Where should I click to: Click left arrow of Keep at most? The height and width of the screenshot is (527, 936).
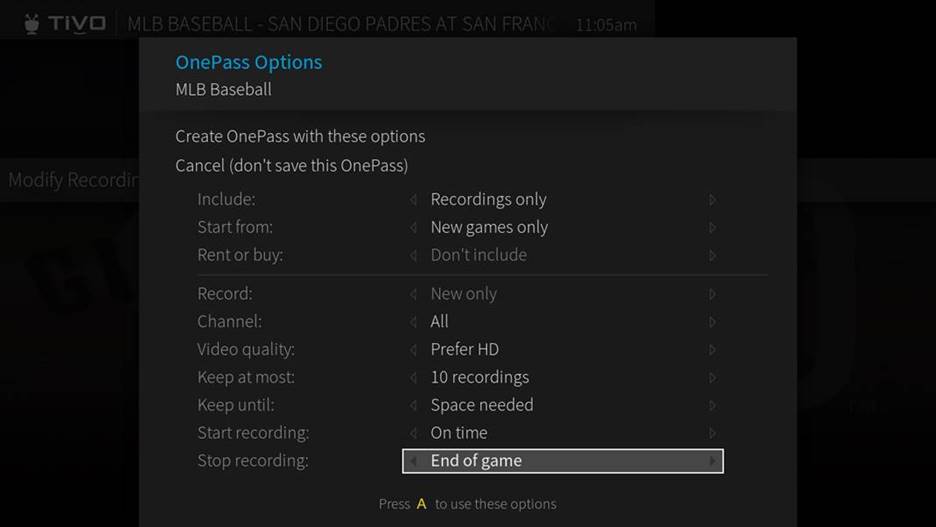pyautogui.click(x=413, y=378)
